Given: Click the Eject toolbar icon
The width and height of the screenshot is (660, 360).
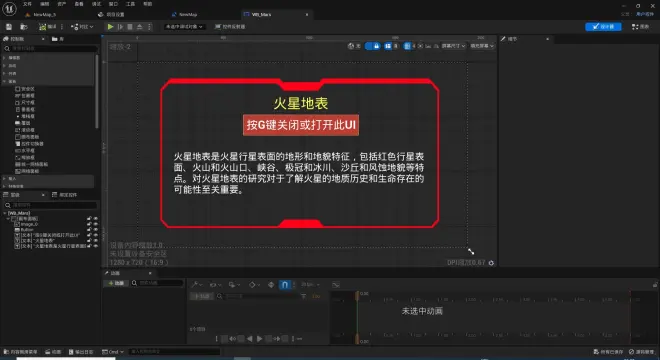Looking at the screenshot, I should coord(140,27).
